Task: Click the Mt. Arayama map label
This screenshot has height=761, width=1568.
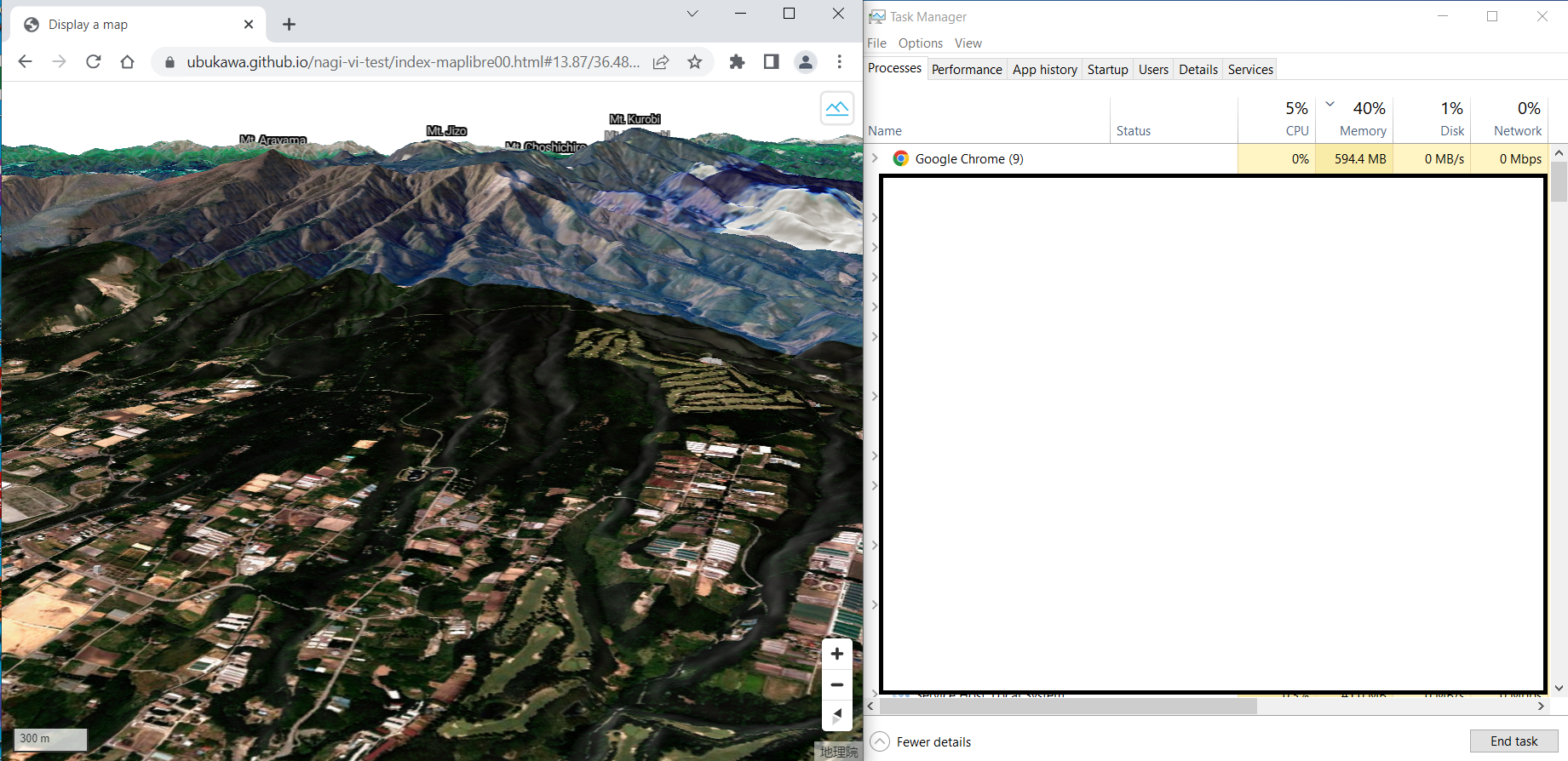Action: pyautogui.click(x=273, y=140)
